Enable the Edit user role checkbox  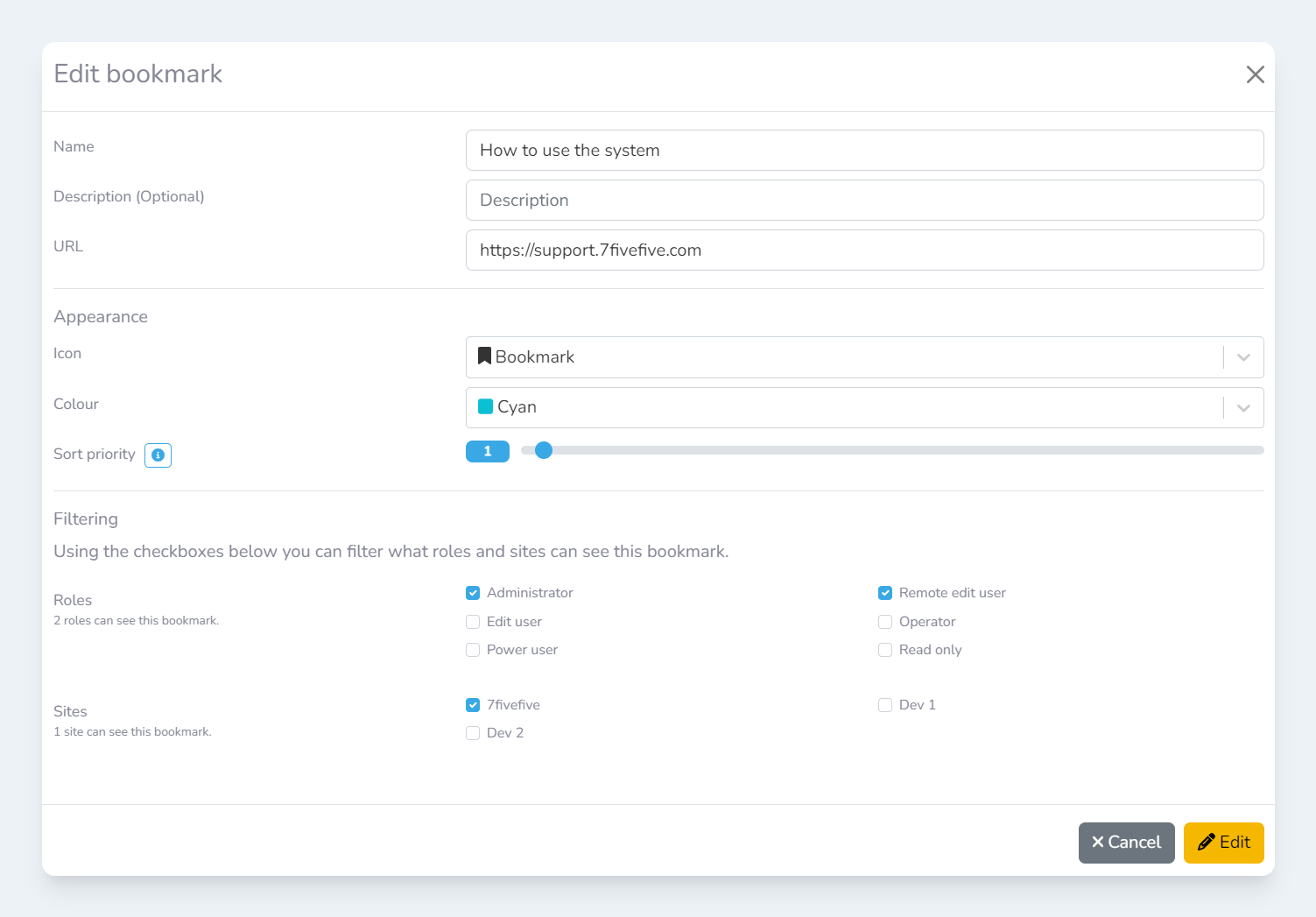[473, 622]
